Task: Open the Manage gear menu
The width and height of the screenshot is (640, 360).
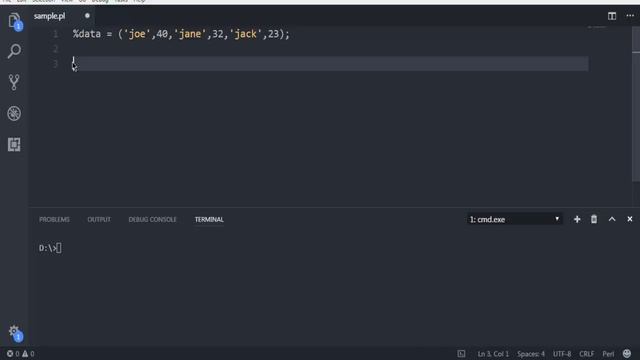Action: [x=14, y=332]
